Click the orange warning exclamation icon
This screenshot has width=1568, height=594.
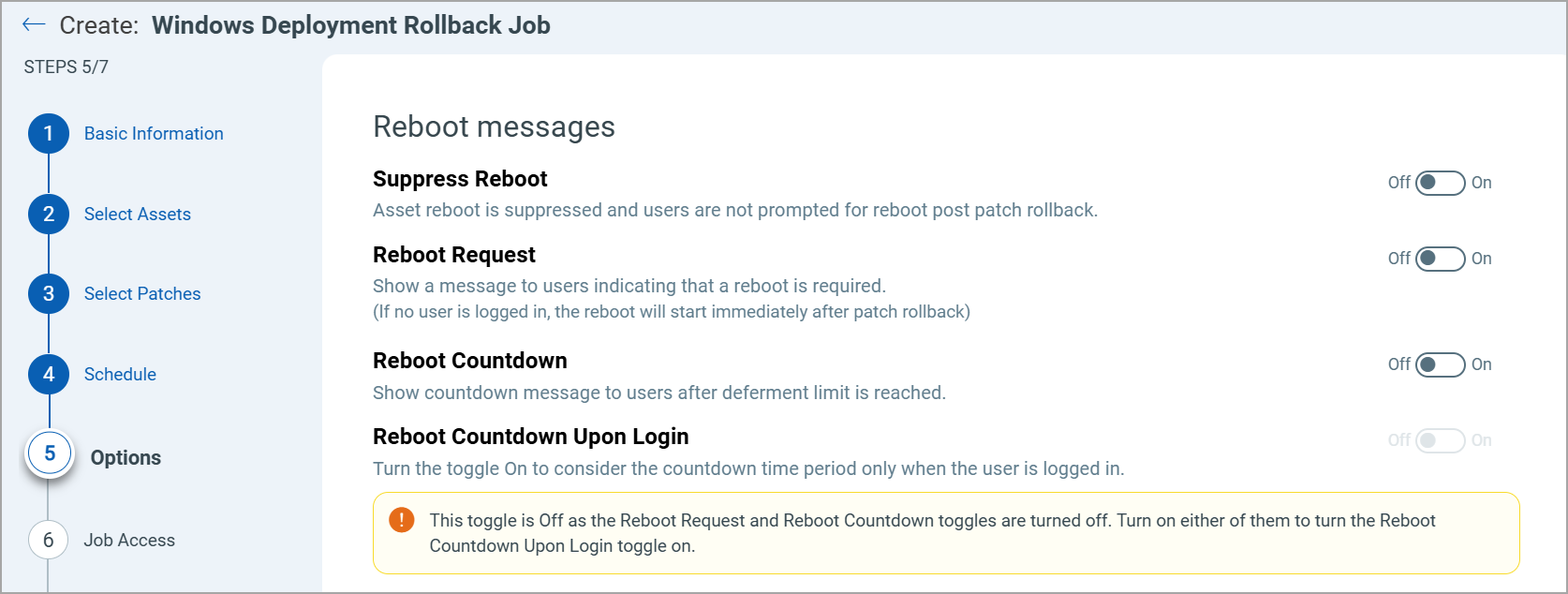(x=401, y=519)
